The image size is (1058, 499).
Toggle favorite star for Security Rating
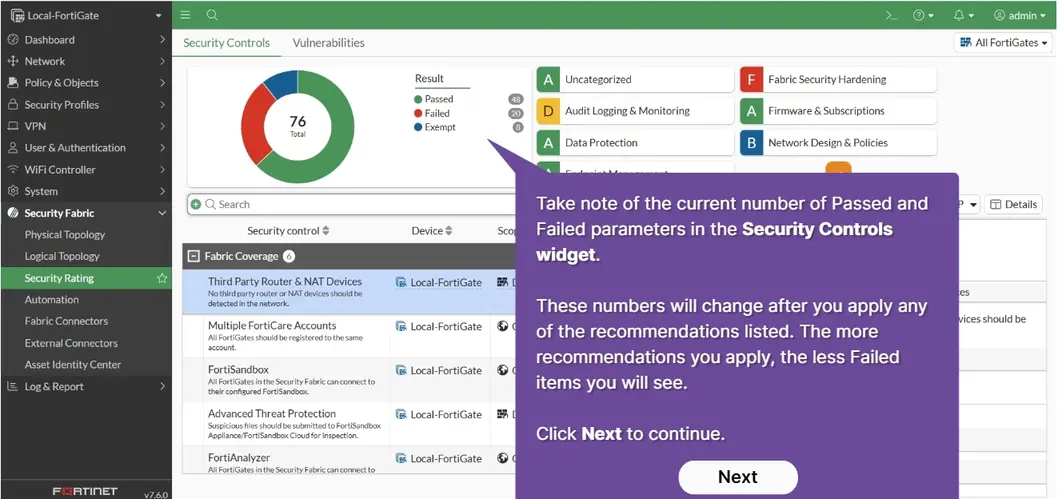coord(162,278)
